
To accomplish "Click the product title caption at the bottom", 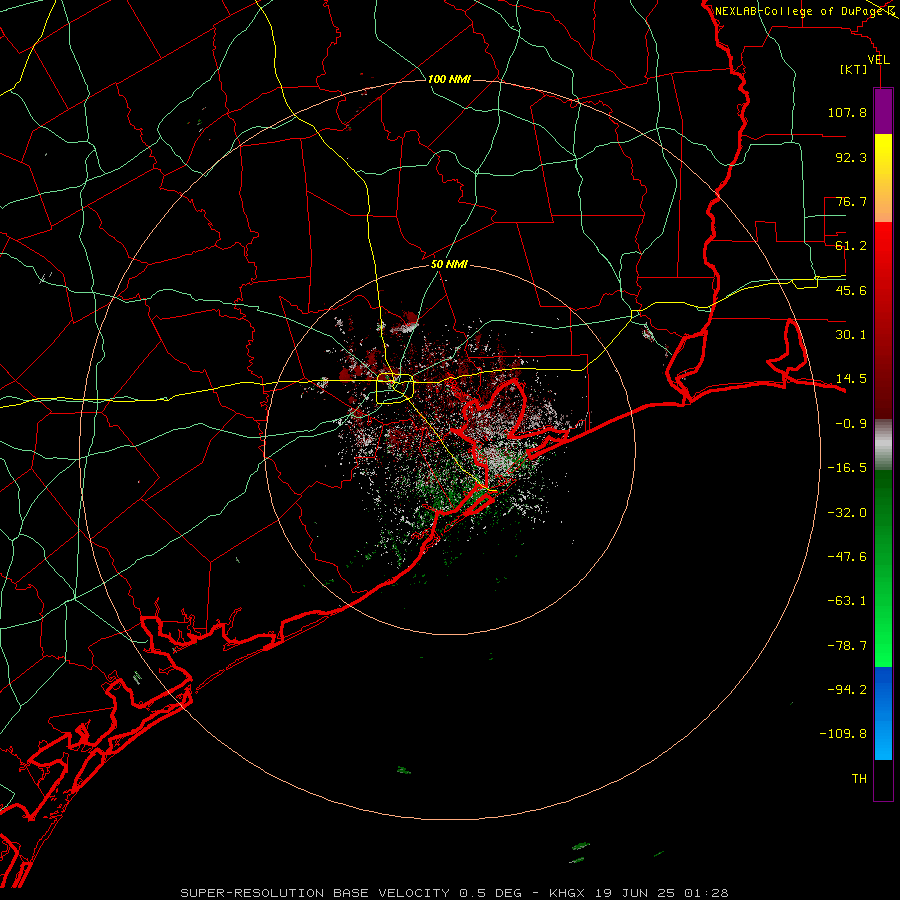I will point(454,893).
